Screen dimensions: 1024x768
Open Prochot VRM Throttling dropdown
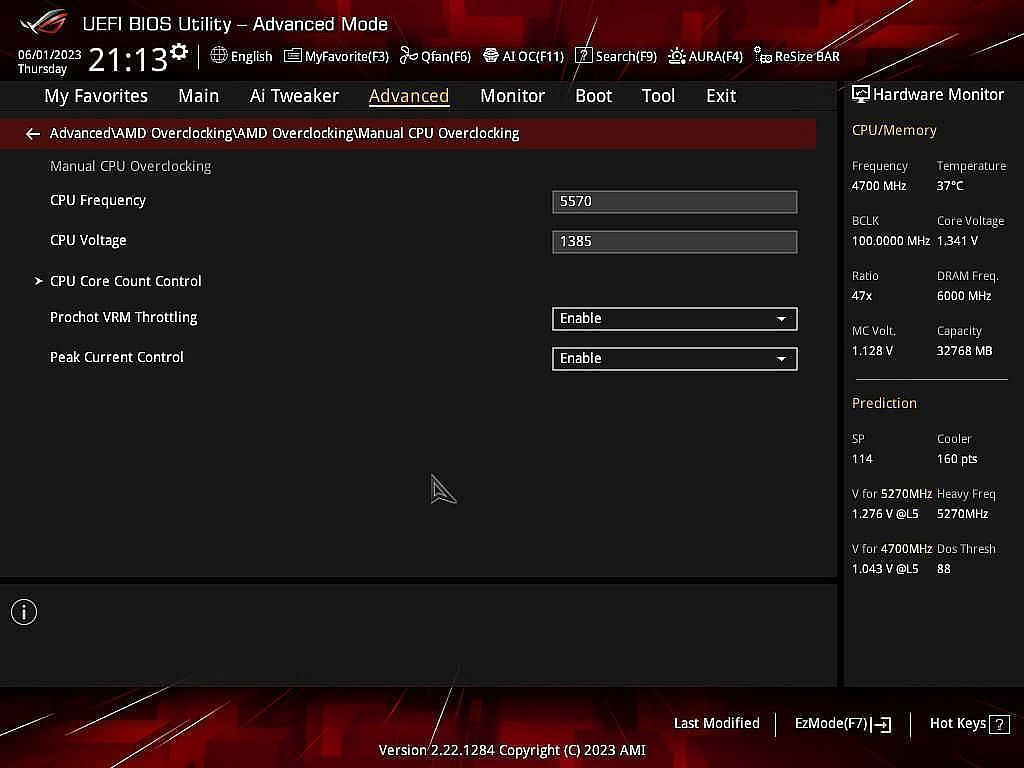[675, 319]
